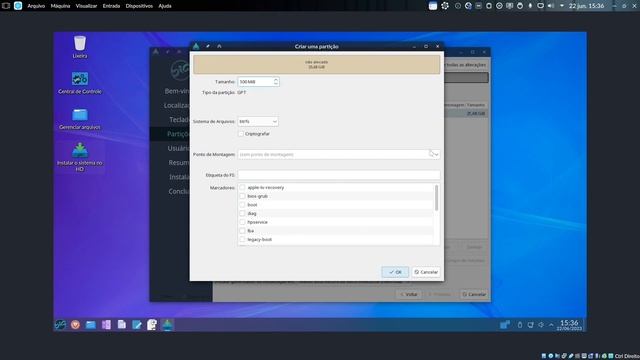This screenshot has height=360, width=640.
Task: Open the guest tray volume icon
Action: [x=541, y=325]
